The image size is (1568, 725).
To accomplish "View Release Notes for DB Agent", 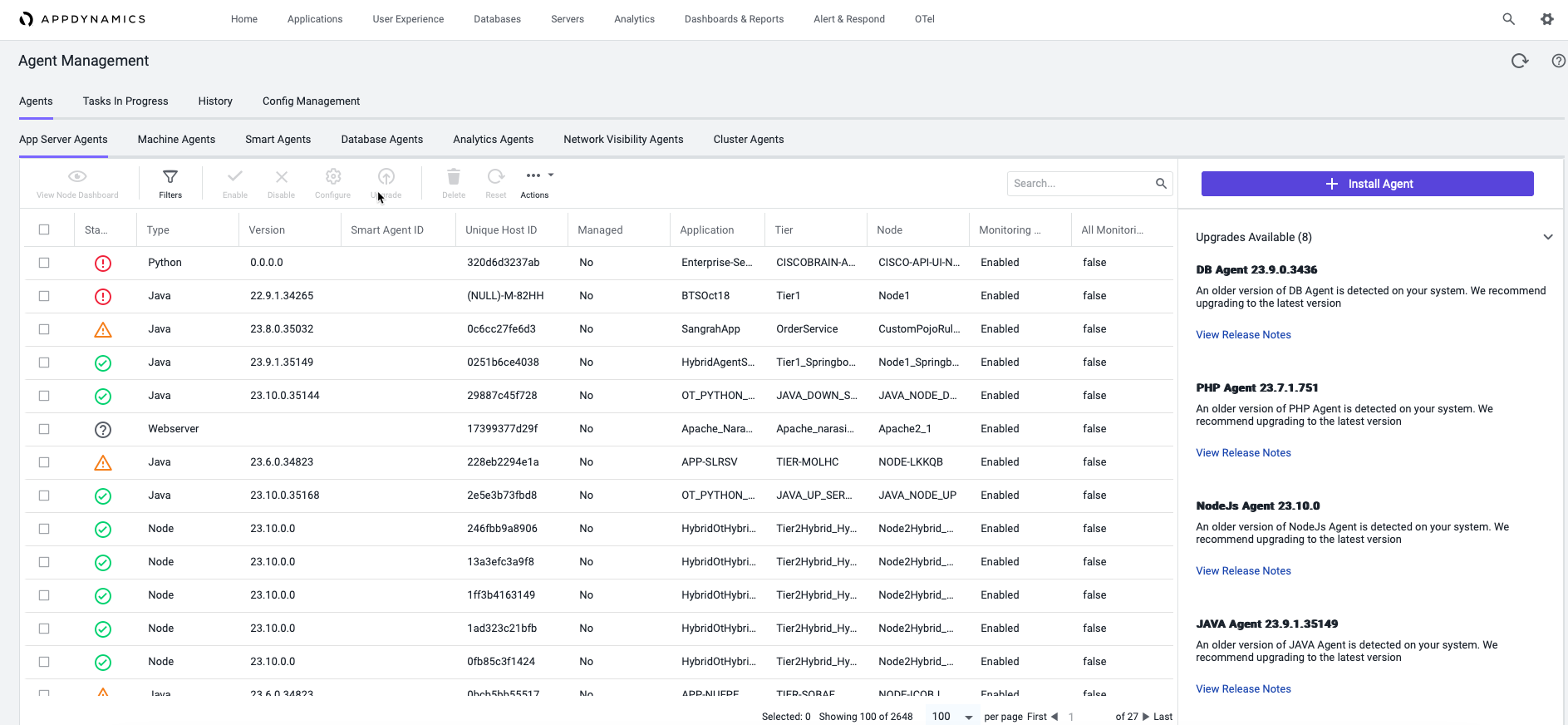I will point(1243,335).
